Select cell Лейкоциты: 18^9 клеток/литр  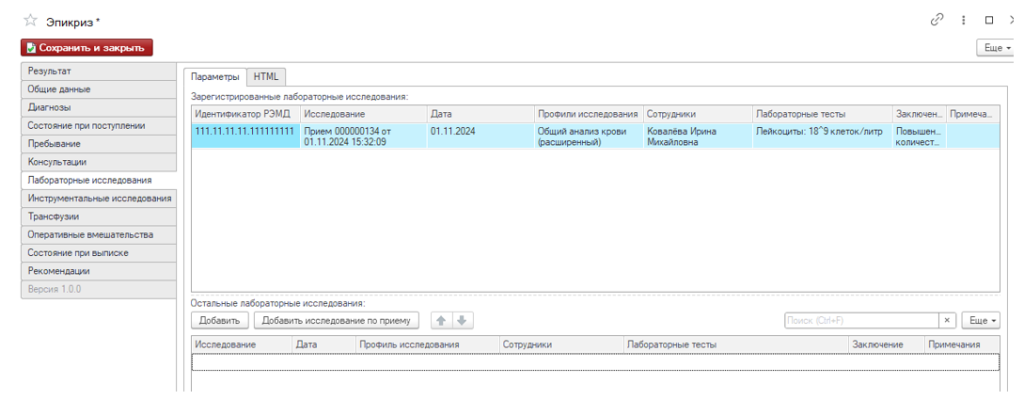tap(822, 136)
